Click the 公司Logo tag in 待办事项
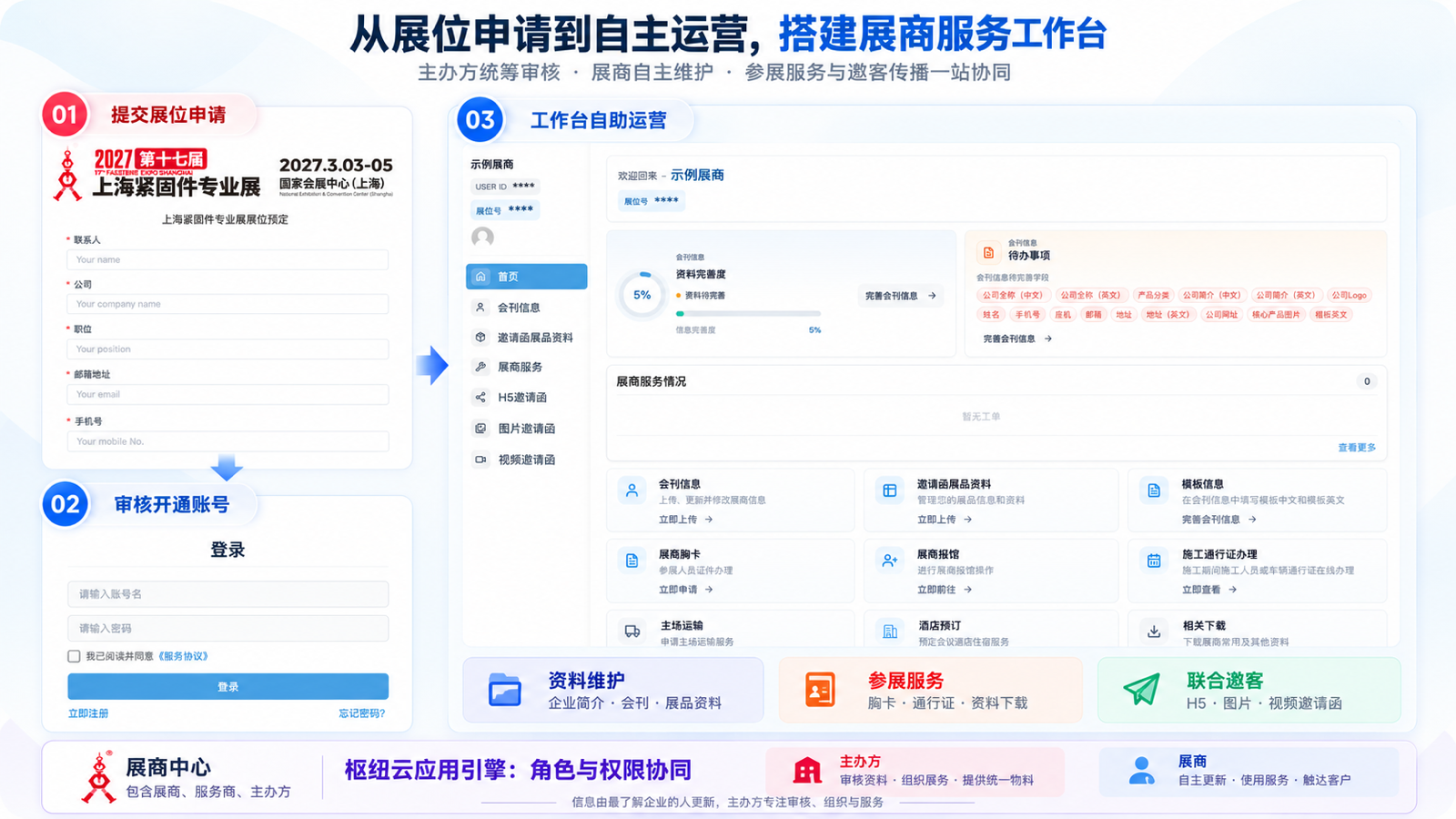Viewport: 1456px width, 819px height. 1350,295
